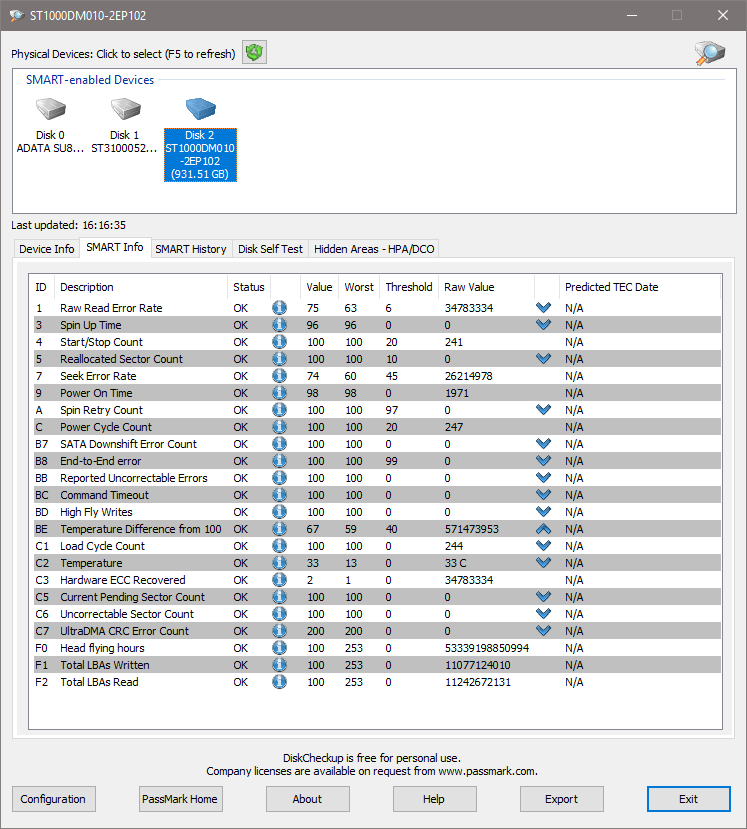Open info icon for Reported Uncorrectable Errors
Viewport: 747px width, 829px height.
pyautogui.click(x=280, y=478)
